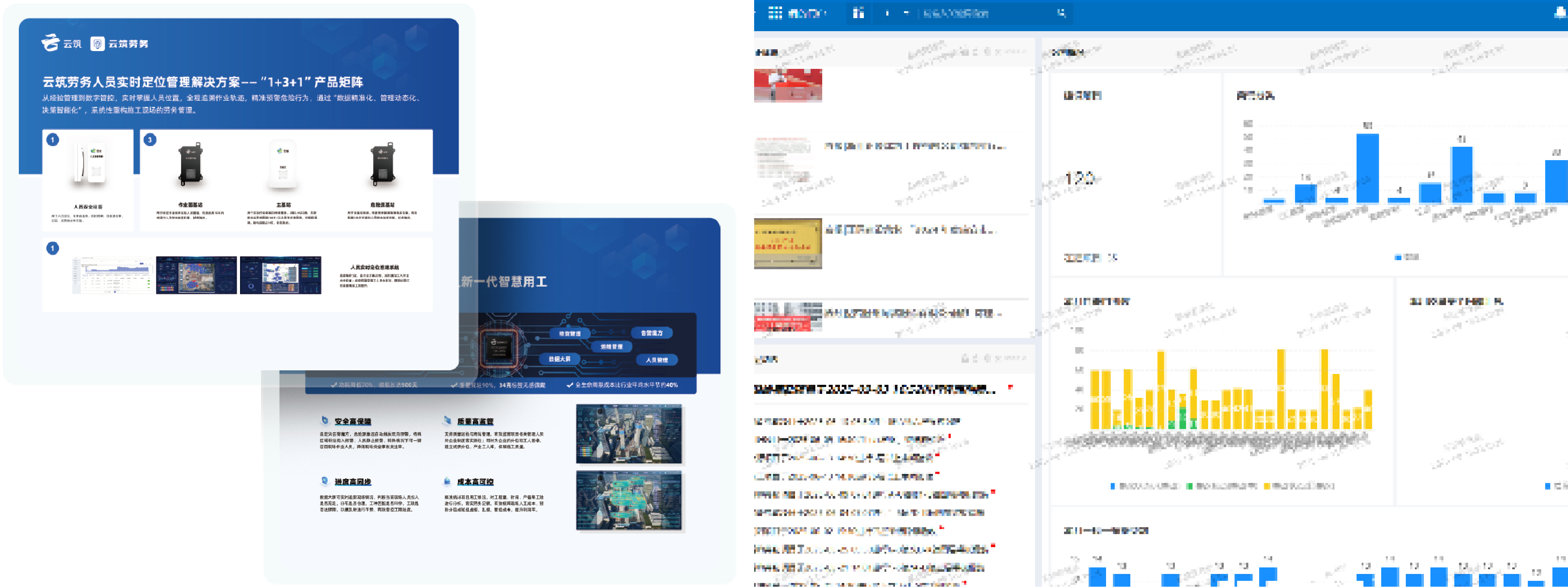
Task: Select the 危险源基站 device image
Action: (382, 165)
